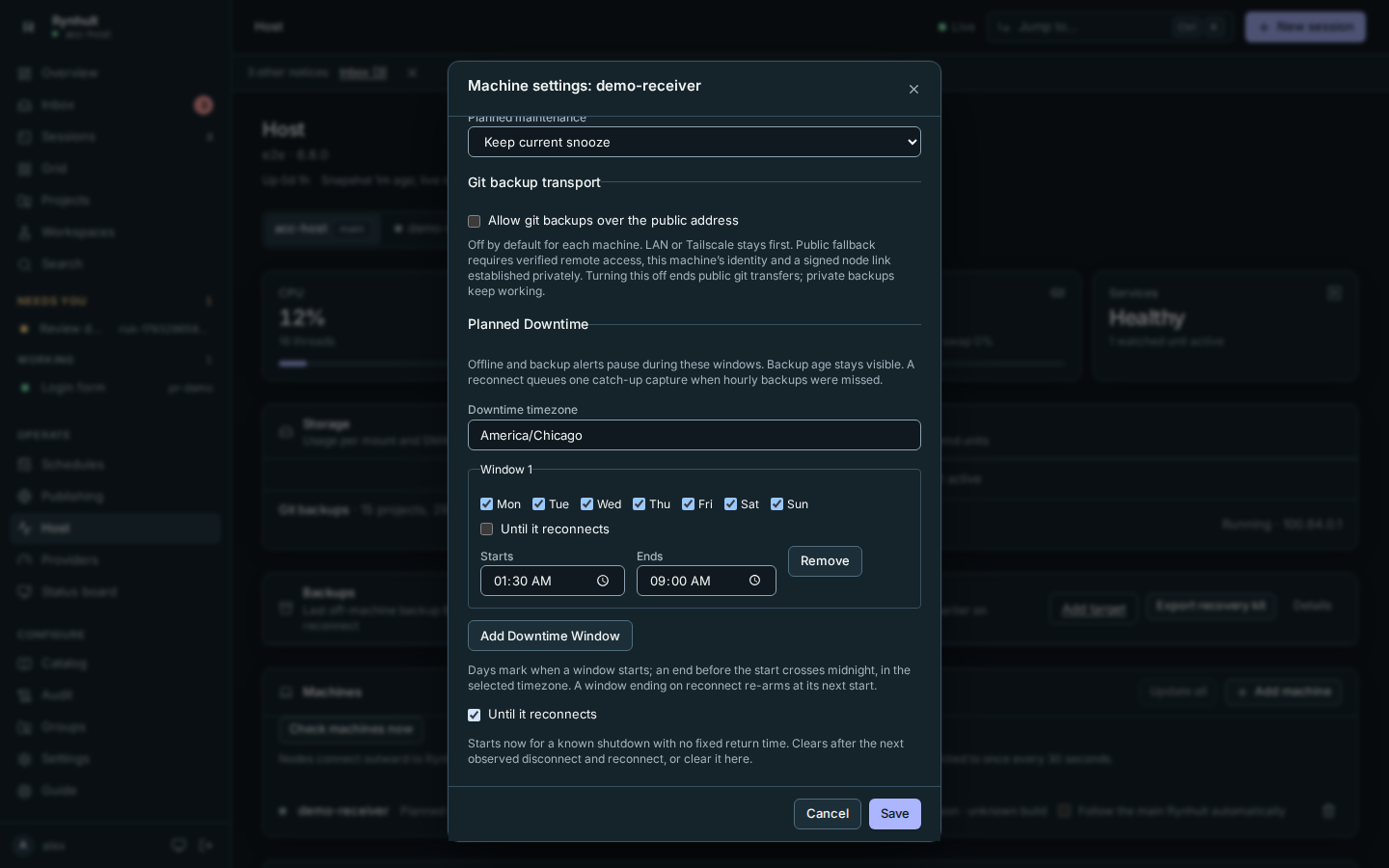Viewport: 1389px width, 868px height.
Task: Click the Ends 09:00 AM time field
Action: [706, 581]
